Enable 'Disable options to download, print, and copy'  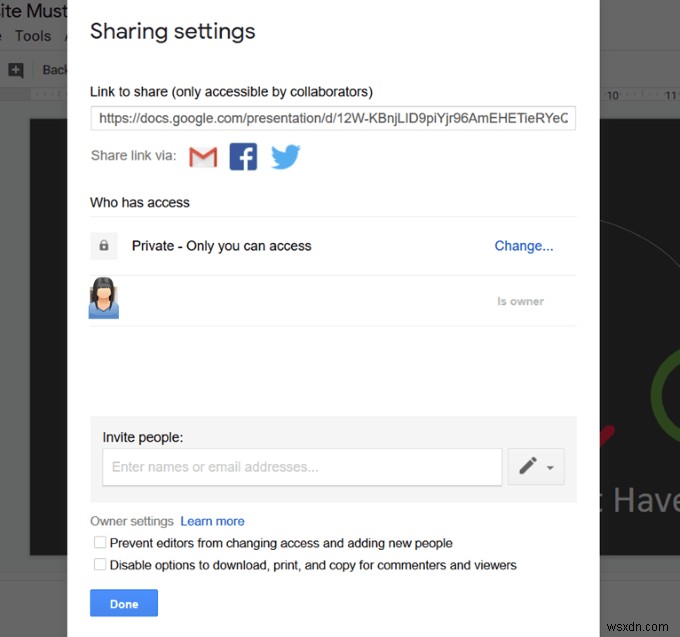100,565
